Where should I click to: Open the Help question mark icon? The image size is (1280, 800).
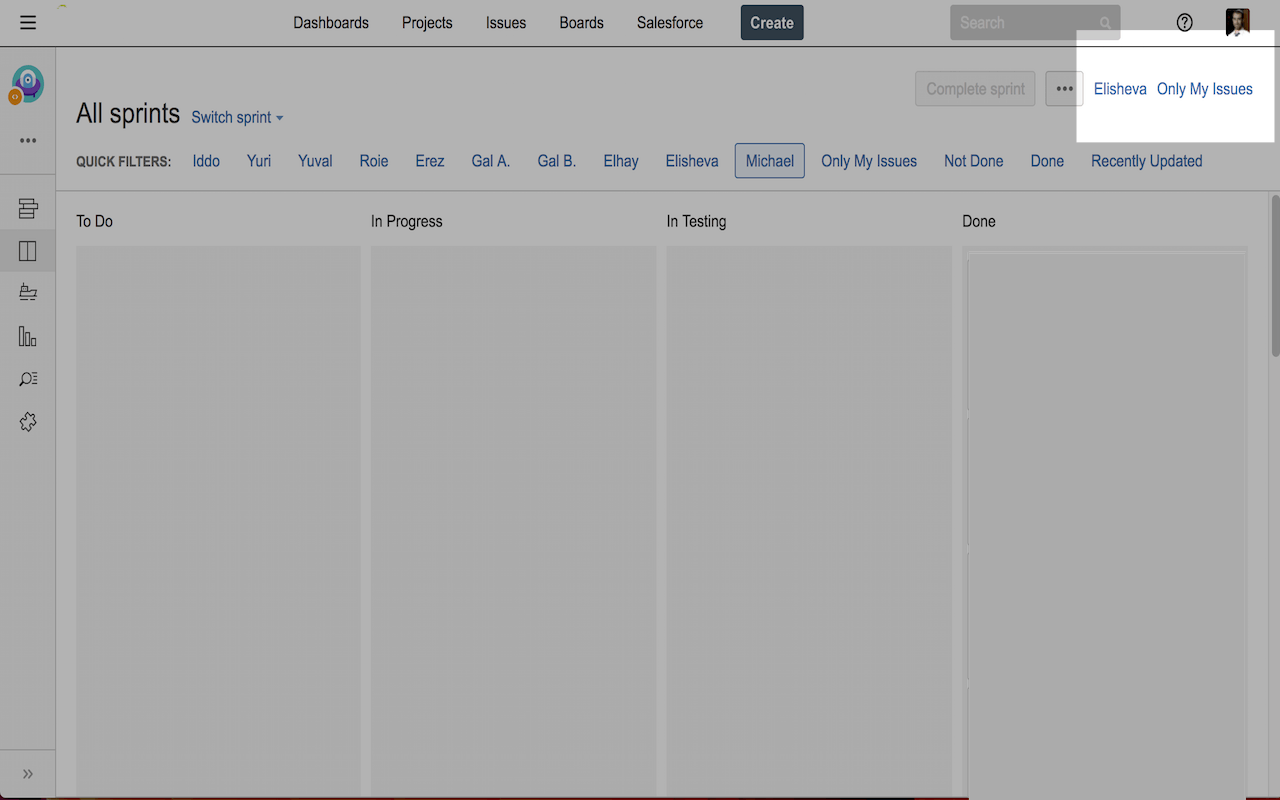[x=1183, y=22]
